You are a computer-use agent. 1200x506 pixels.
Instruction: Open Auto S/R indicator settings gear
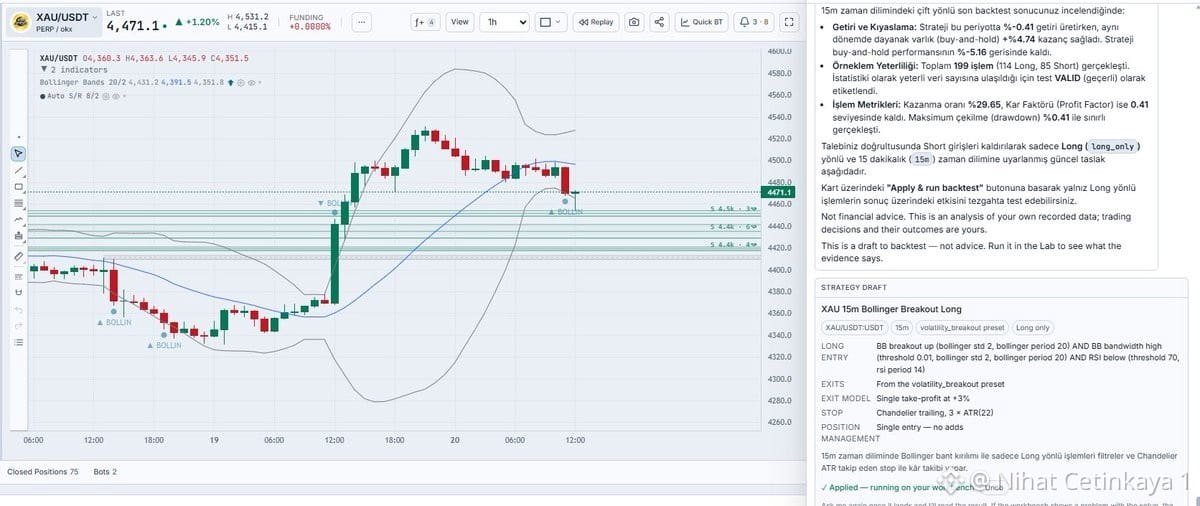tap(105, 96)
